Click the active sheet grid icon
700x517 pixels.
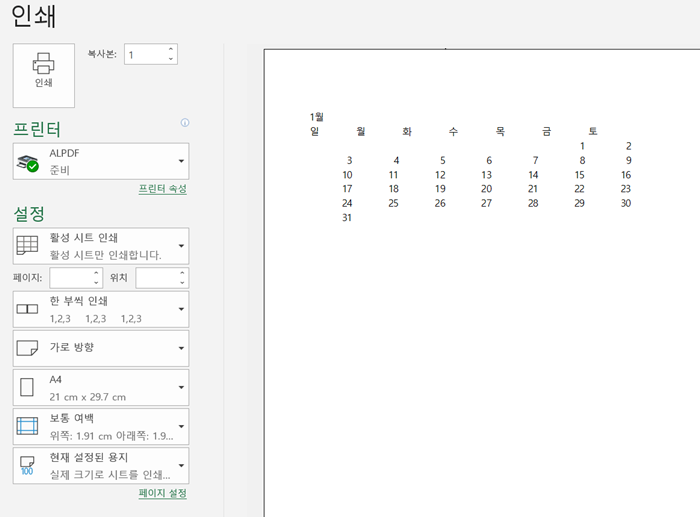[27, 245]
